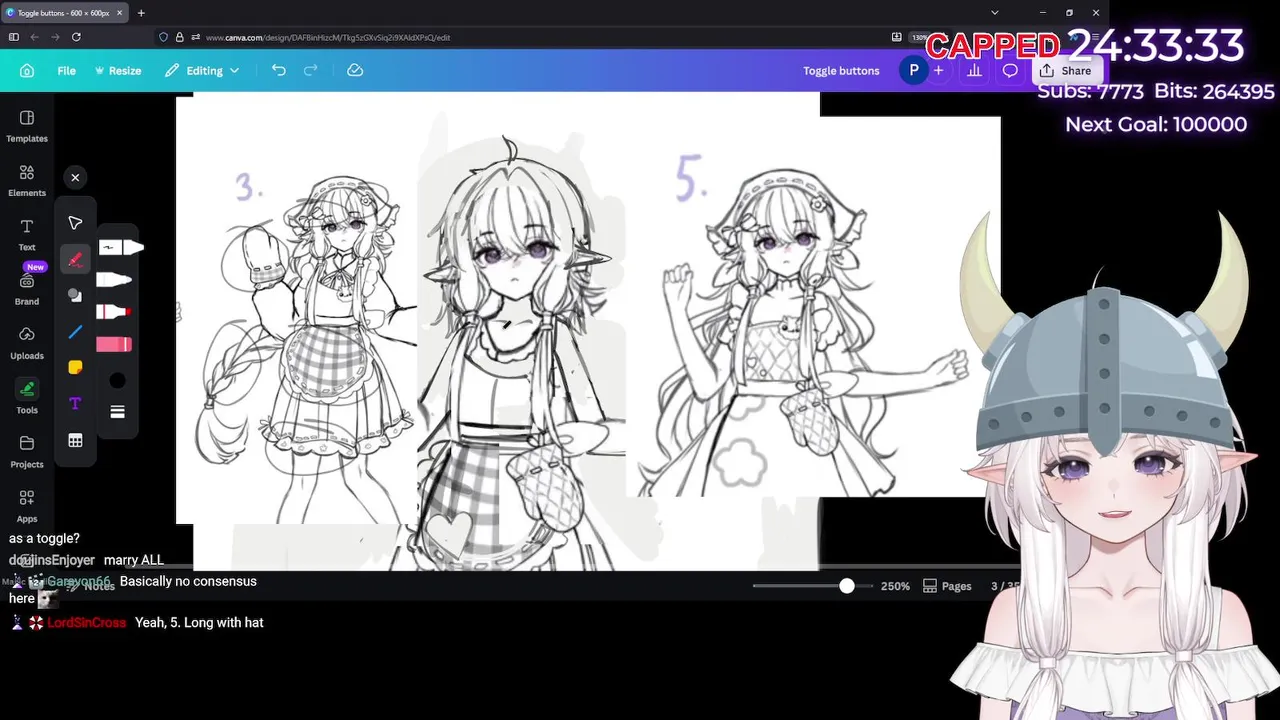This screenshot has width=1280, height=720.
Task: Undo the last action
Action: click(279, 70)
